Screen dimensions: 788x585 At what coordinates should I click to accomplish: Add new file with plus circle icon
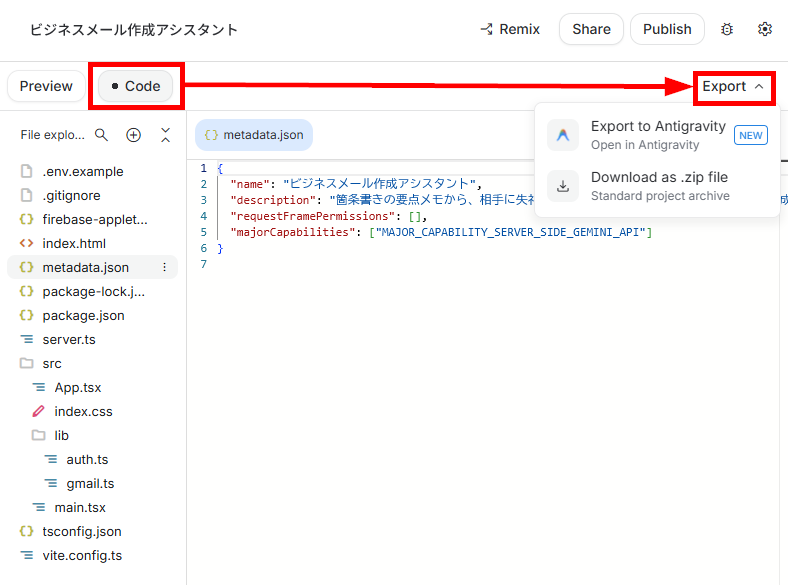[133, 135]
